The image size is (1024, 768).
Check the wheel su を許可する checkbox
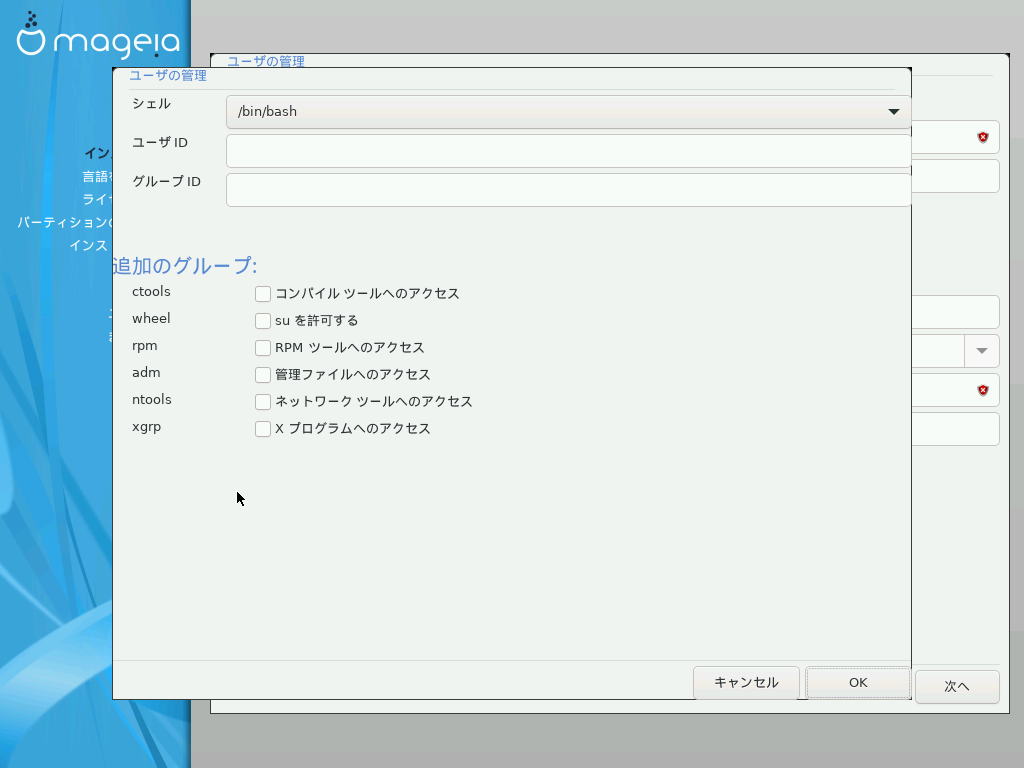coord(263,321)
